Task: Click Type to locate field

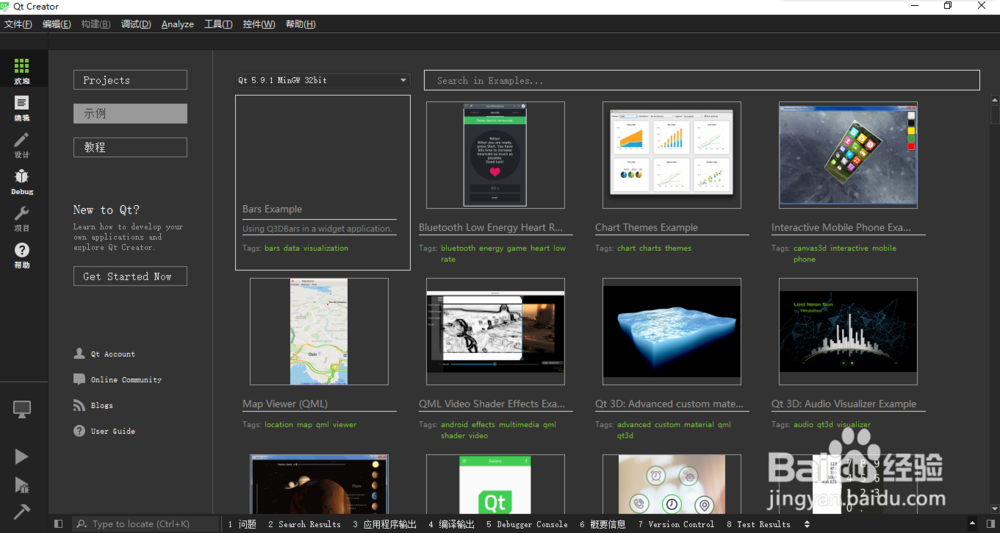Action: pyautogui.click(x=145, y=524)
